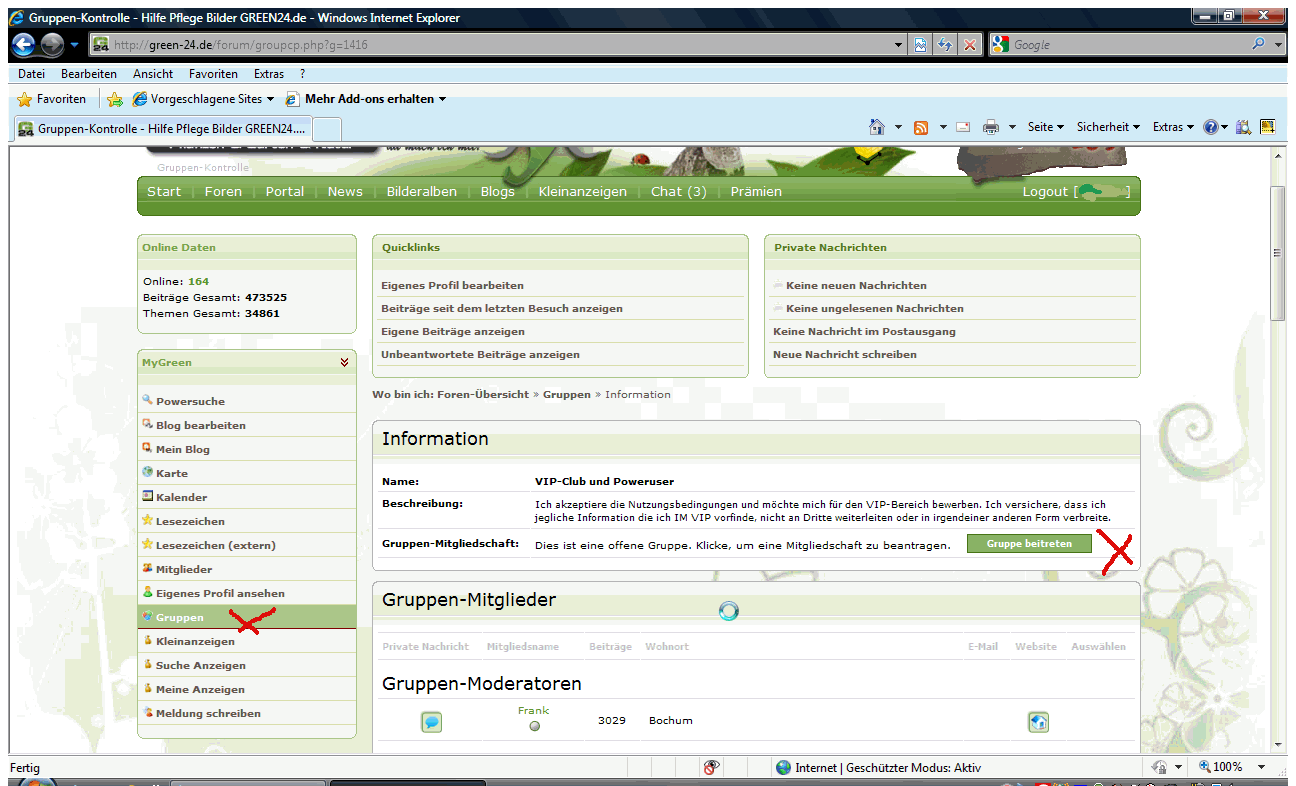The height and width of the screenshot is (786, 1296).
Task: Click the Compatibility View icon in address bar
Action: click(921, 45)
